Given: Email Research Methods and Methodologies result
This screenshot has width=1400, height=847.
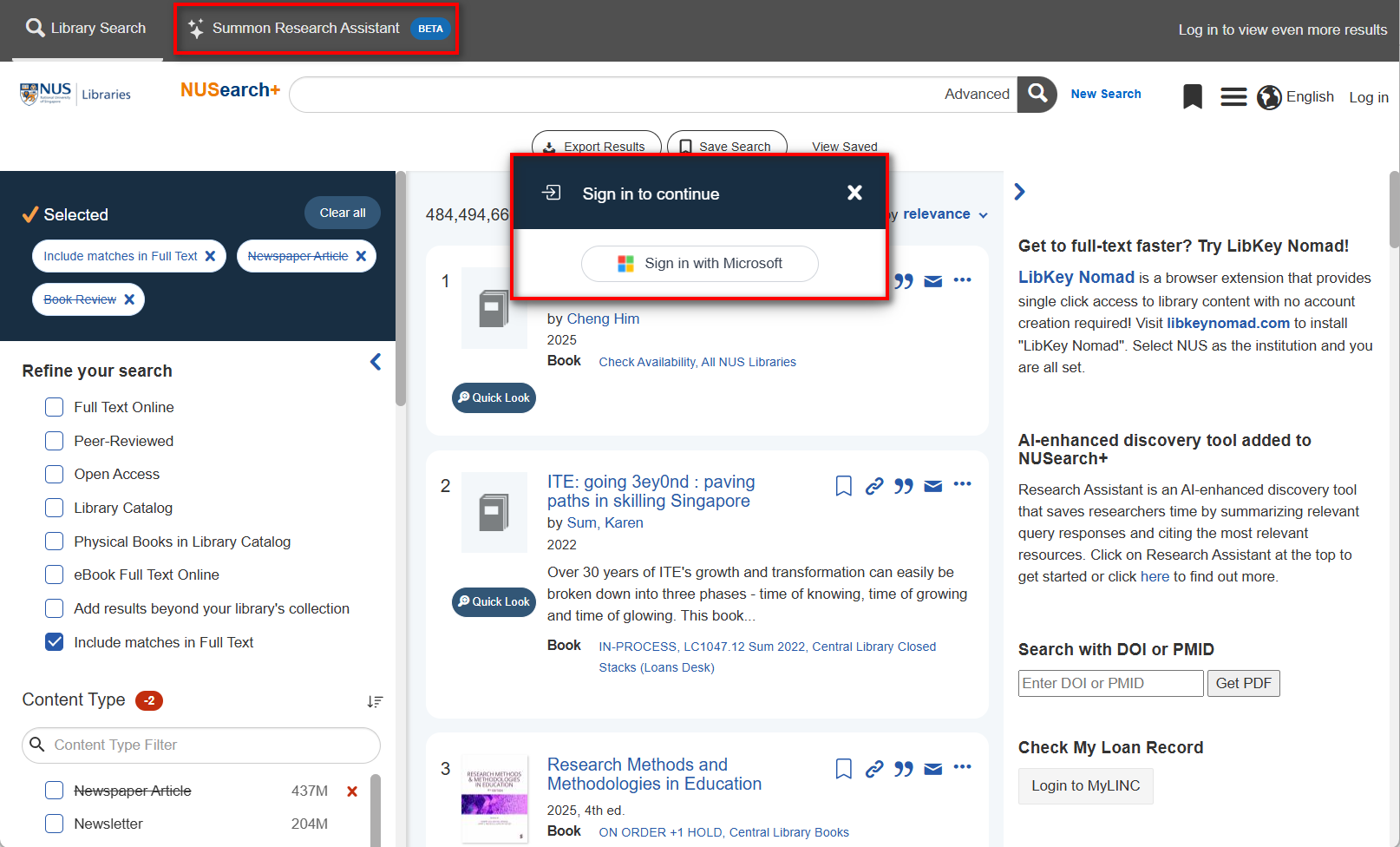Looking at the screenshot, I should point(933,769).
